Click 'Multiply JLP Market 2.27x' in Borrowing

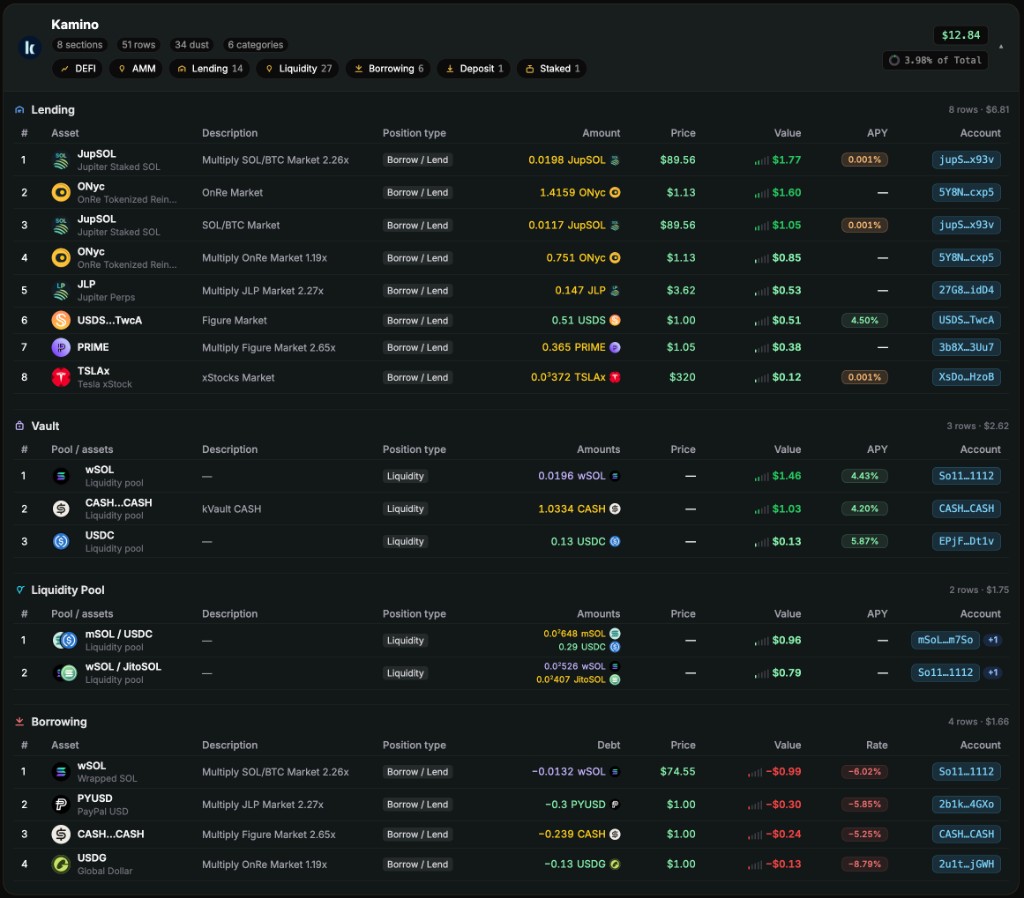coord(263,805)
